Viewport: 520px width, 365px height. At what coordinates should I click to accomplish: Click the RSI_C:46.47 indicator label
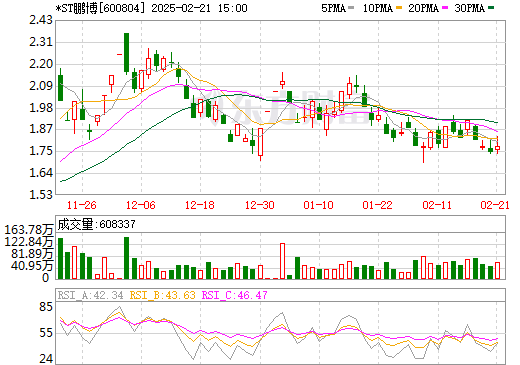(x=235, y=295)
